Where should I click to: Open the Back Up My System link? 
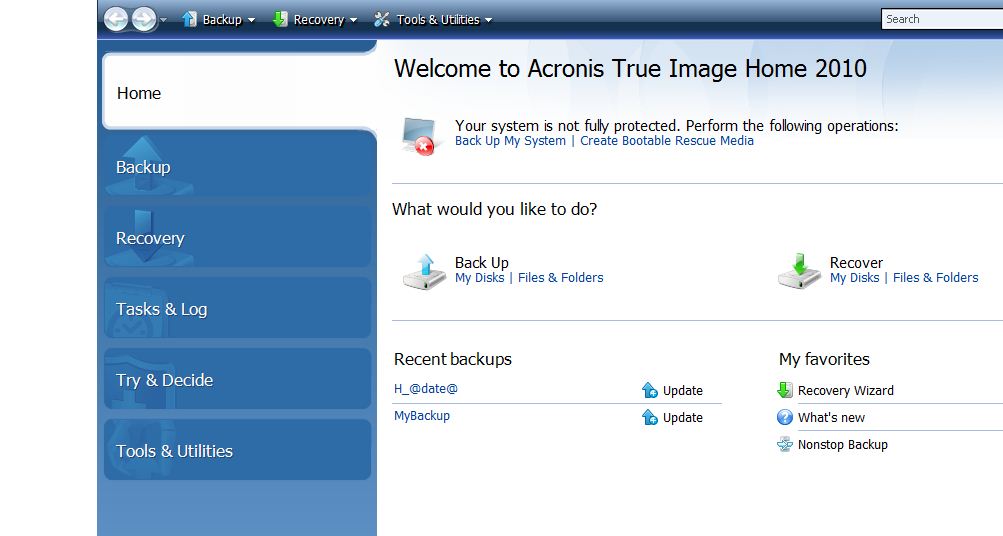click(x=510, y=141)
